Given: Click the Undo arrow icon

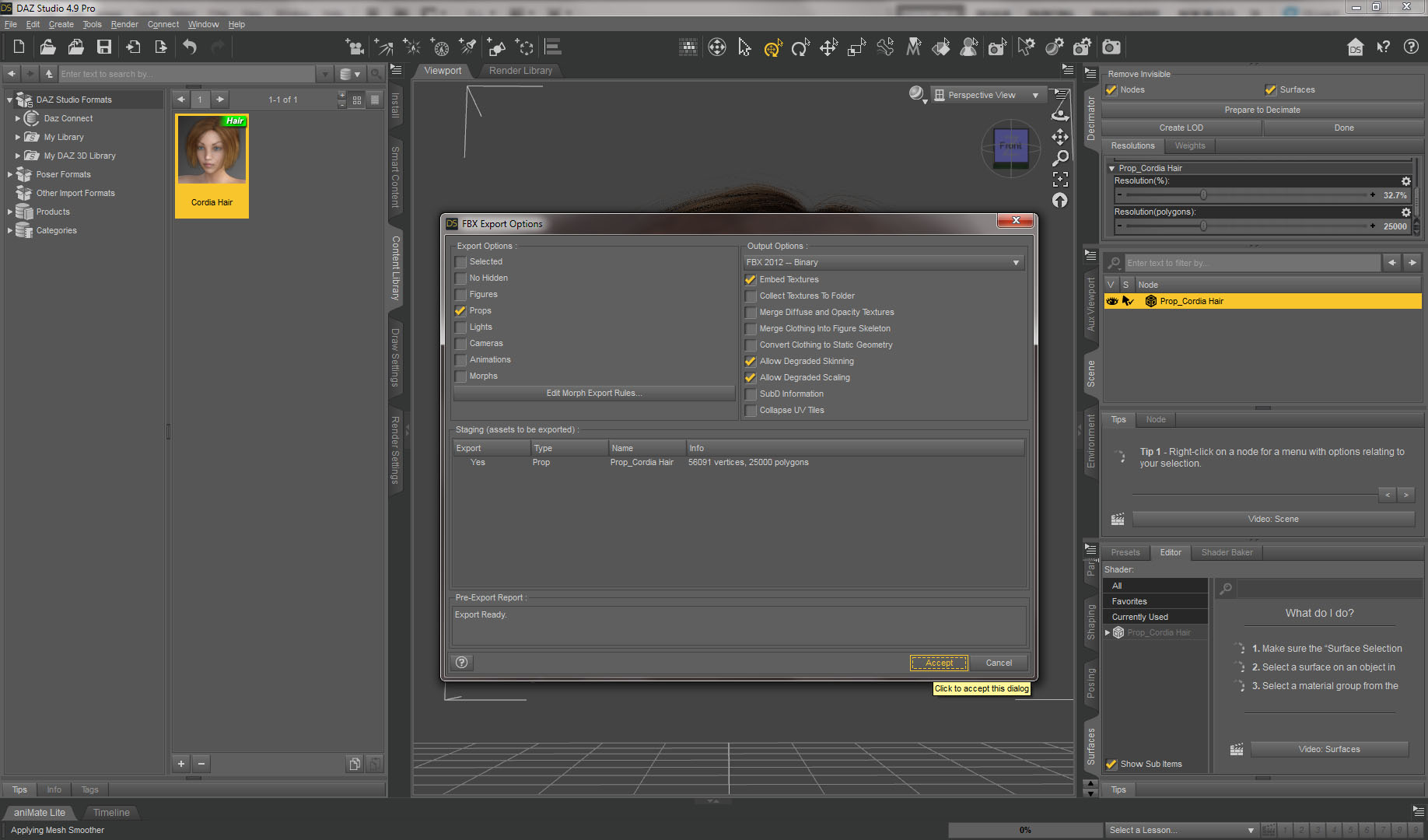Looking at the screenshot, I should click(189, 47).
